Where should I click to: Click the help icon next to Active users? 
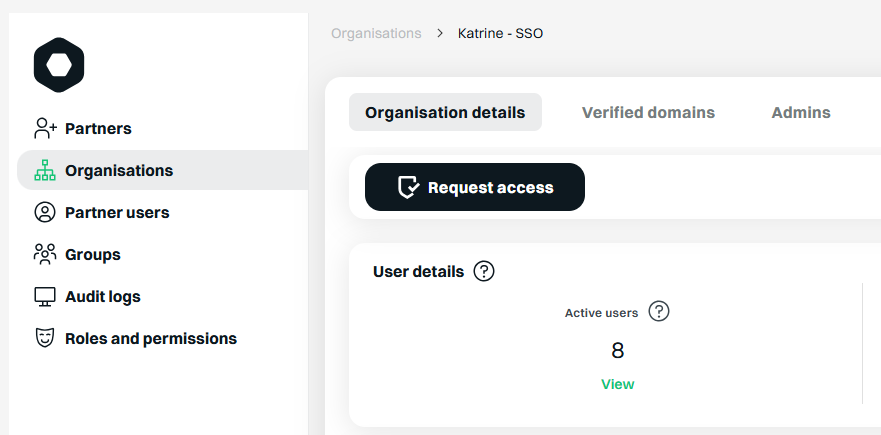coord(659,311)
